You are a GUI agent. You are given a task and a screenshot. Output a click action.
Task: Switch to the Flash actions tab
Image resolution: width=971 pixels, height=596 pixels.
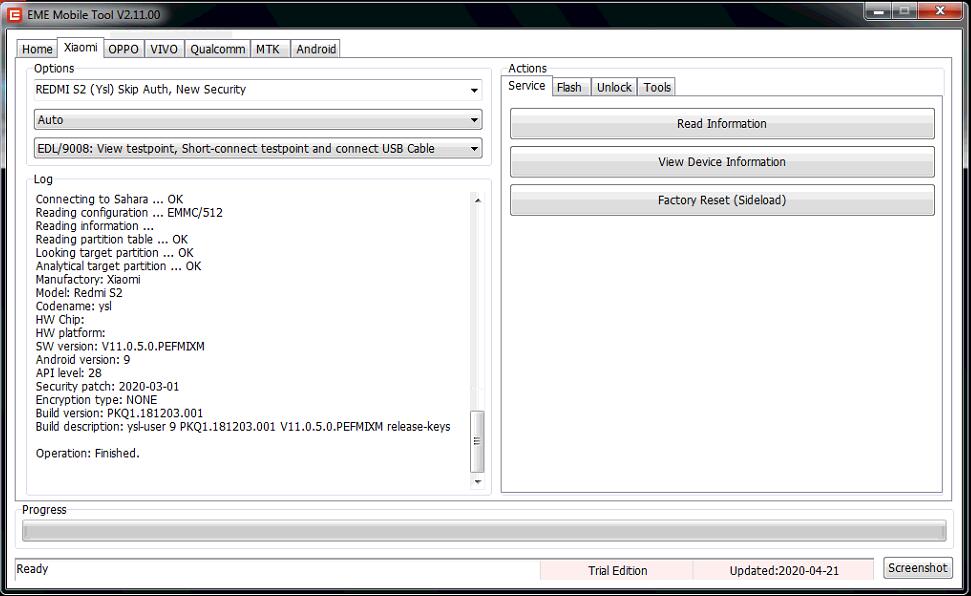click(x=569, y=87)
